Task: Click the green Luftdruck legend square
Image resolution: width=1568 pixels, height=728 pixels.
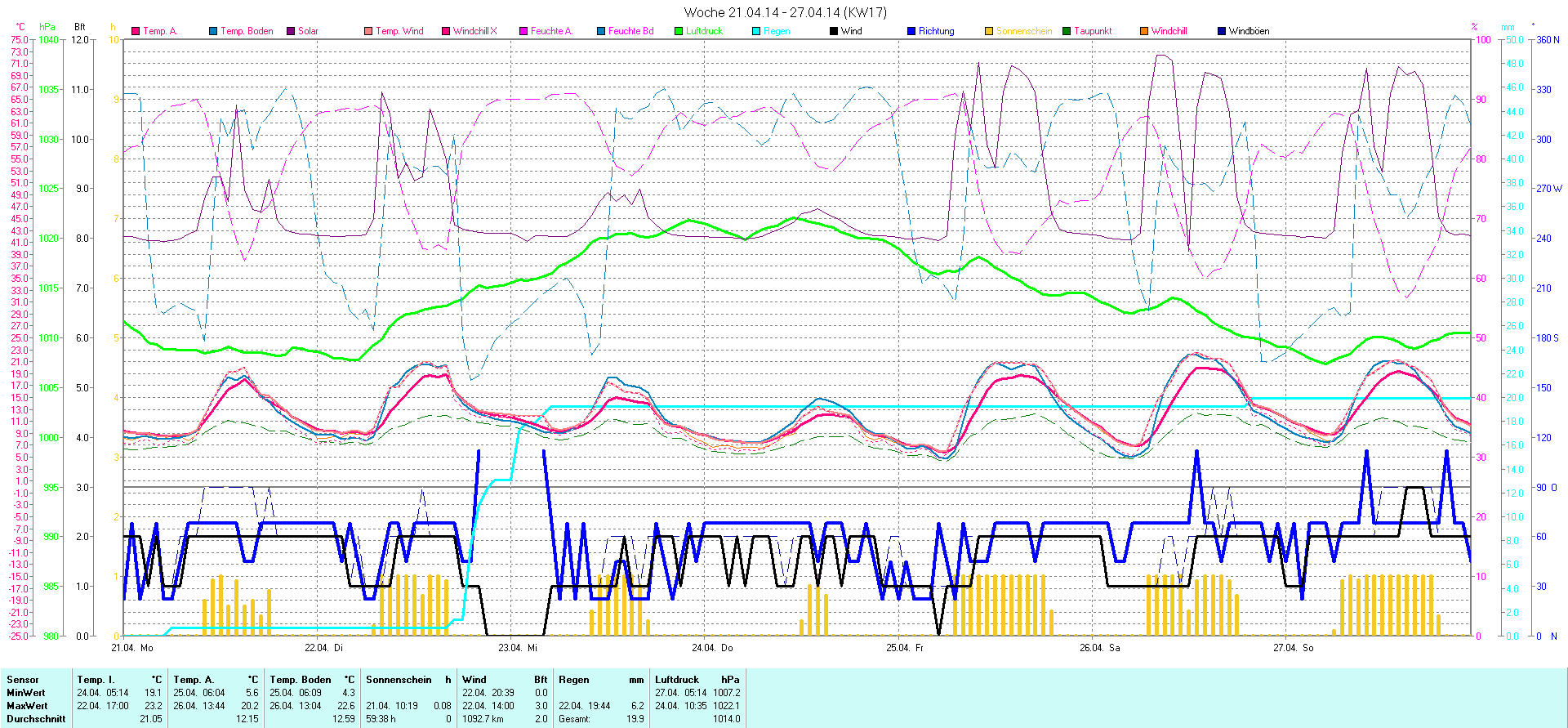Action: click(679, 31)
